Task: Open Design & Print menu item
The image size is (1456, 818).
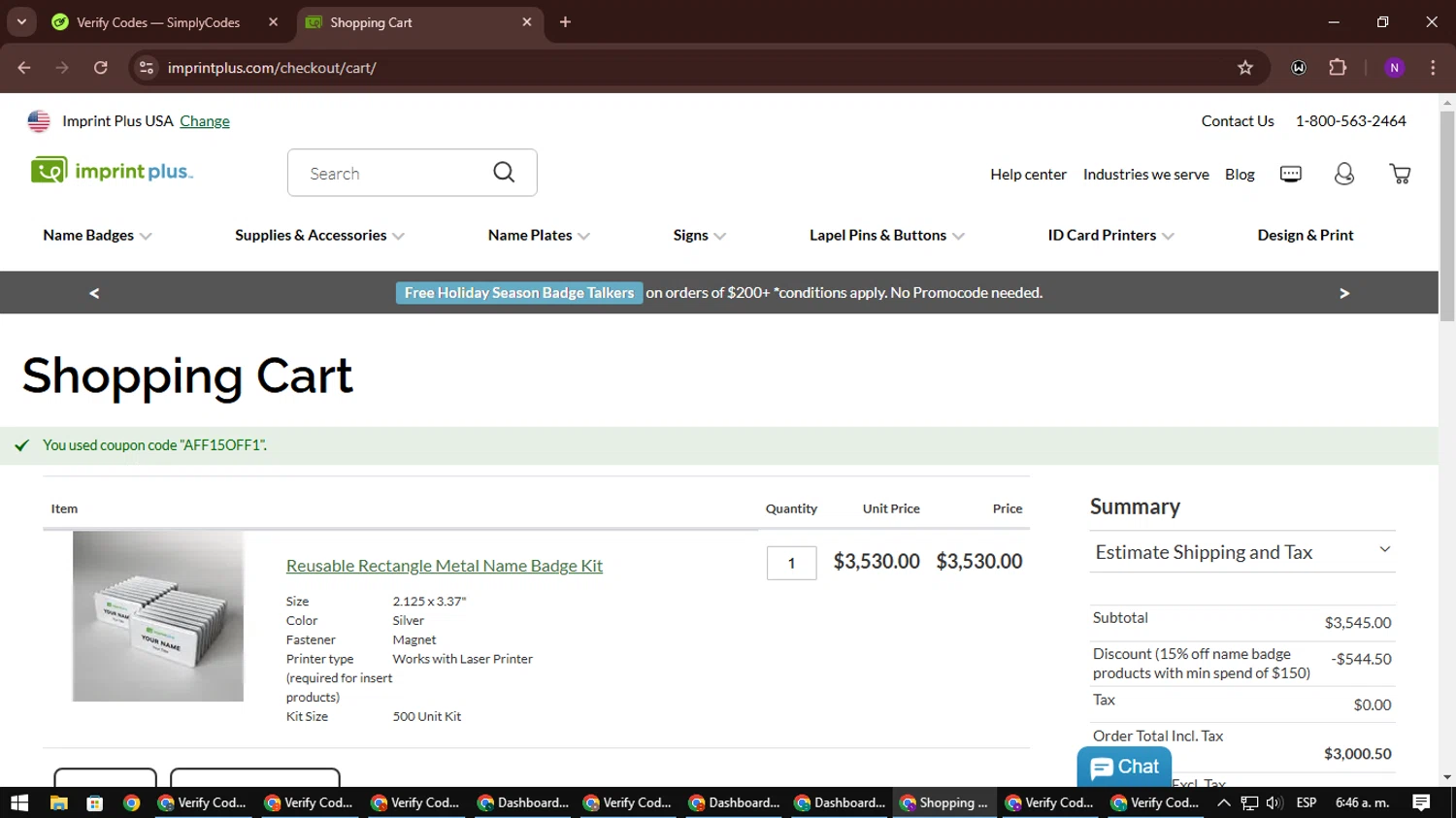Action: (1305, 236)
